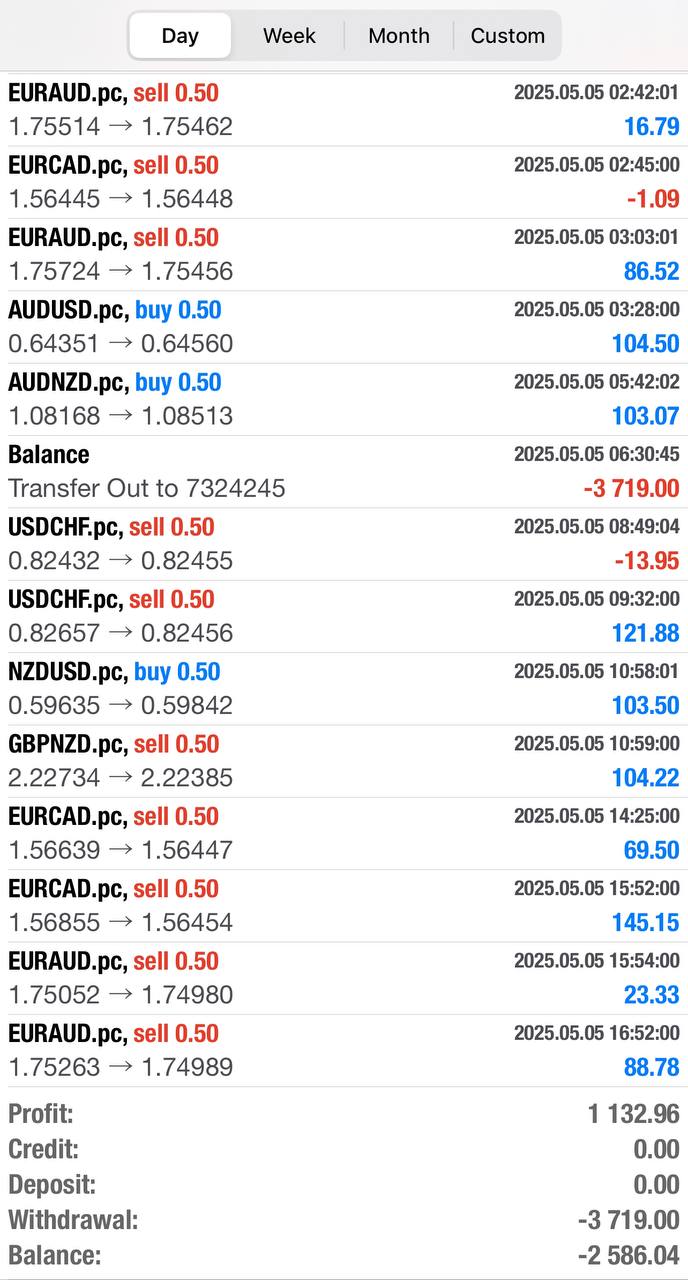The height and width of the screenshot is (1280, 688).
Task: Tap the Balance Transfer Out entry
Action: click(344, 471)
